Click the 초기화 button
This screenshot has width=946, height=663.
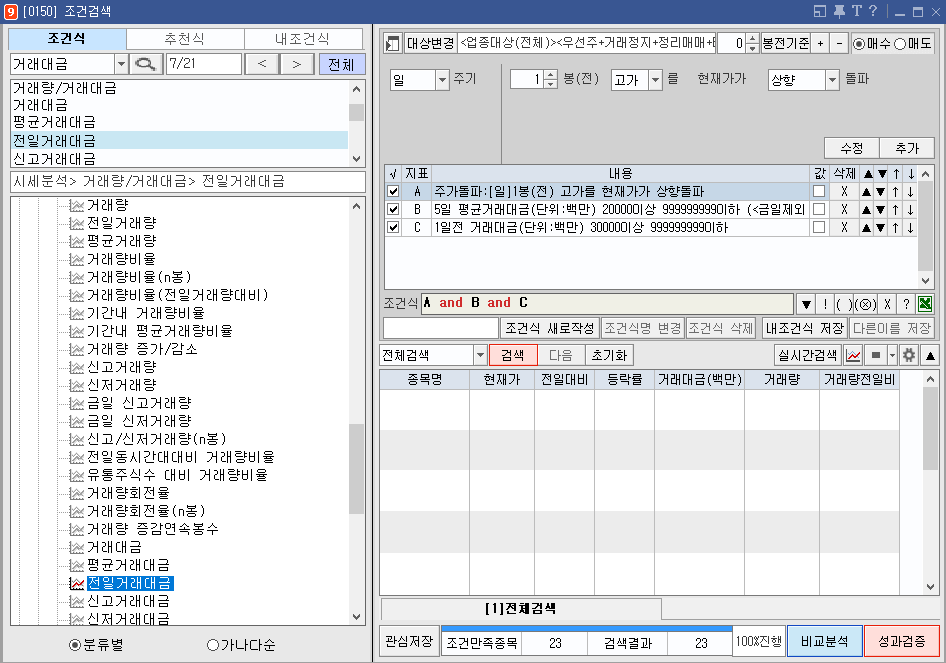[609, 355]
